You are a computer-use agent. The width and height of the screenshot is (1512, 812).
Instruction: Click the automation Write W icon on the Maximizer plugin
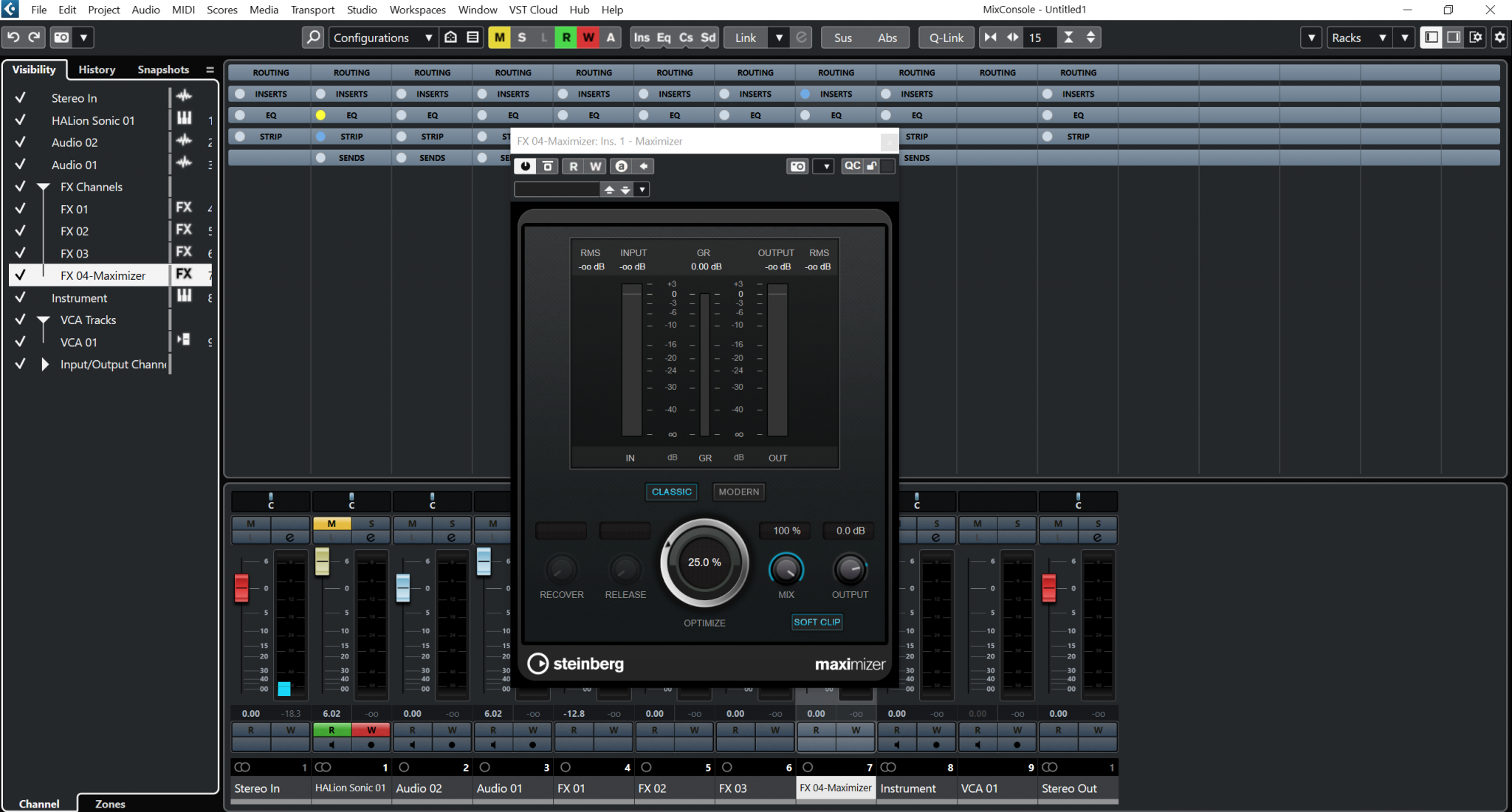[x=594, y=165]
